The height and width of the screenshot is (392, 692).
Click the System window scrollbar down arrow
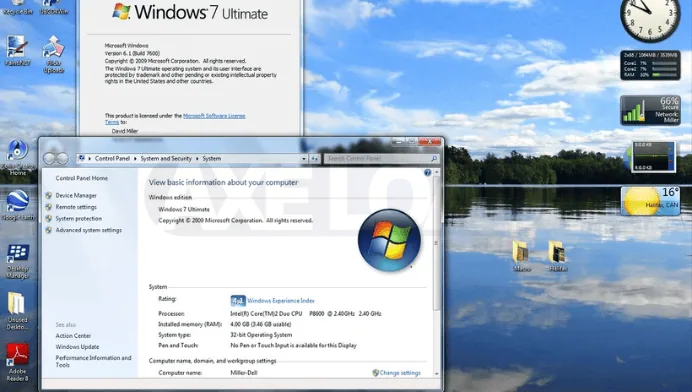(436, 373)
